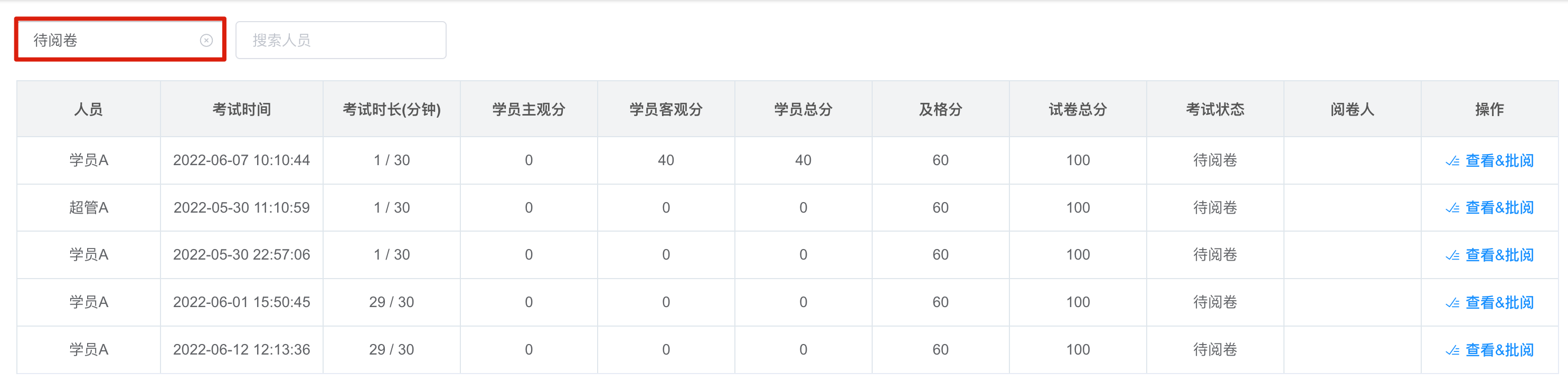
Task: Focus the 搜索人员 search field
Action: point(341,40)
